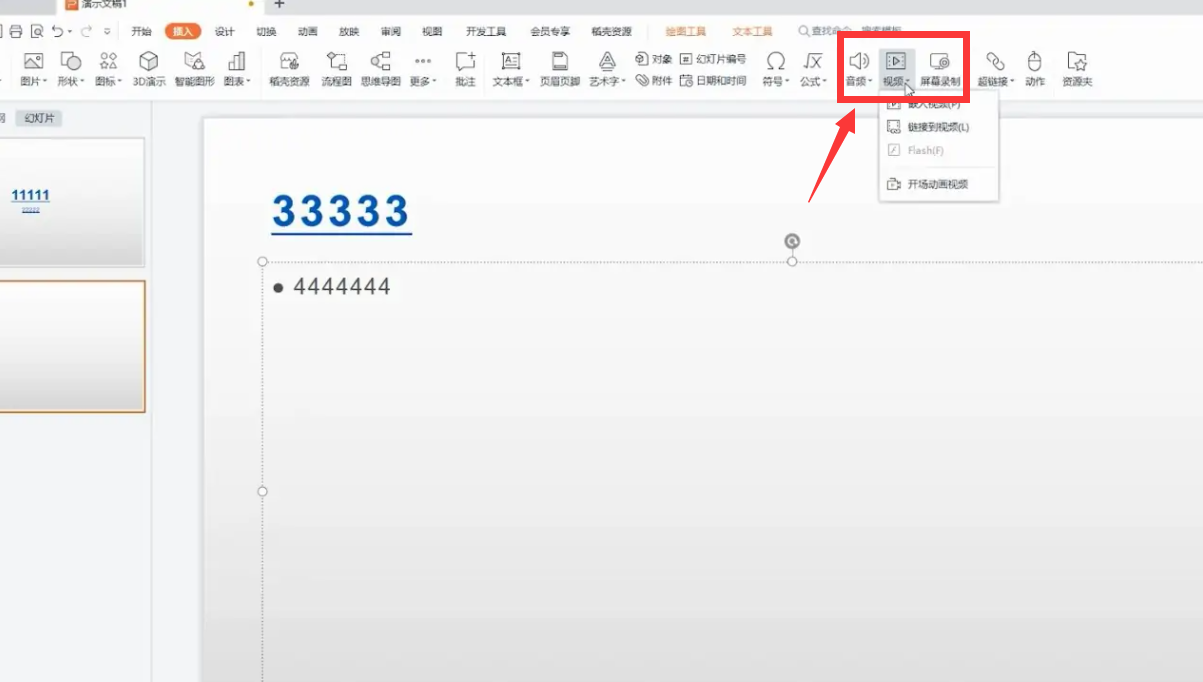
Task: Expand the 音频 dropdown arrow
Action: 871,82
